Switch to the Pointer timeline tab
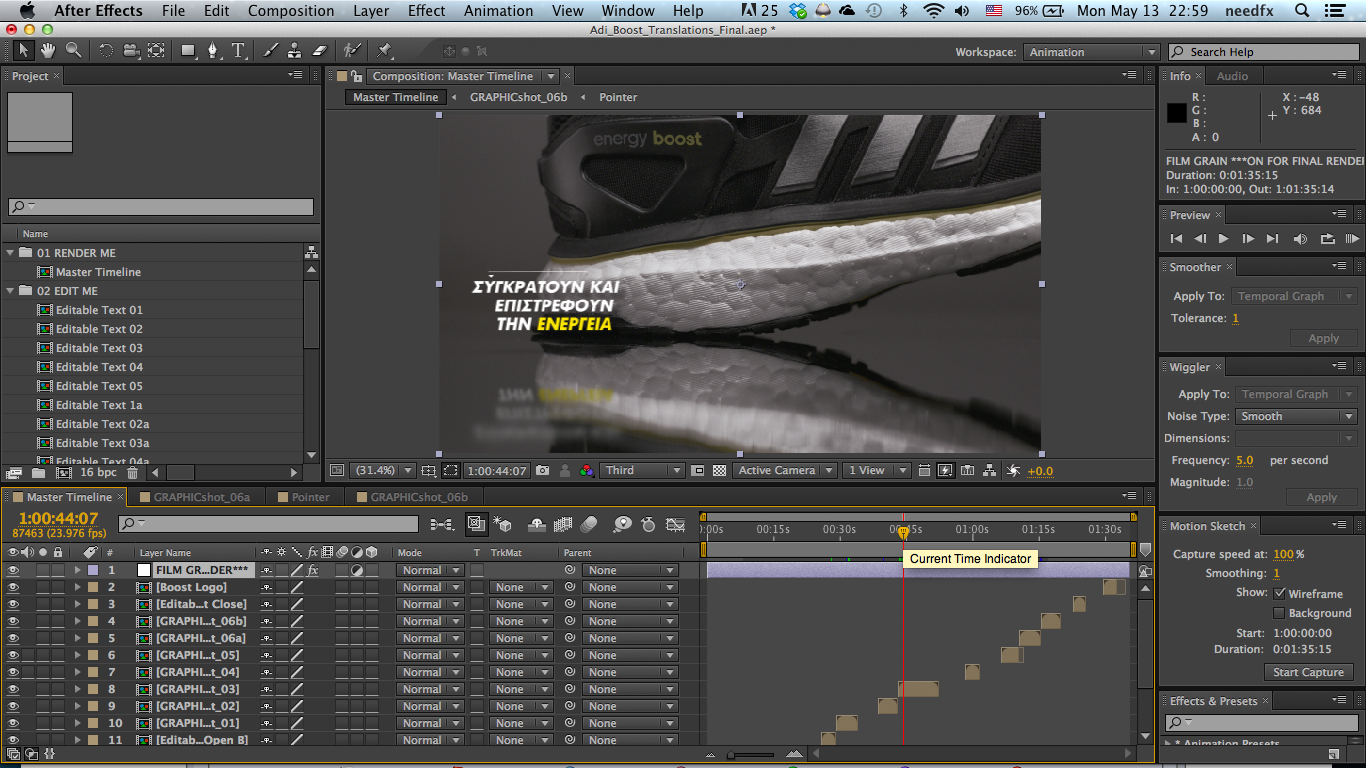Viewport: 1366px width, 768px height. (x=310, y=497)
